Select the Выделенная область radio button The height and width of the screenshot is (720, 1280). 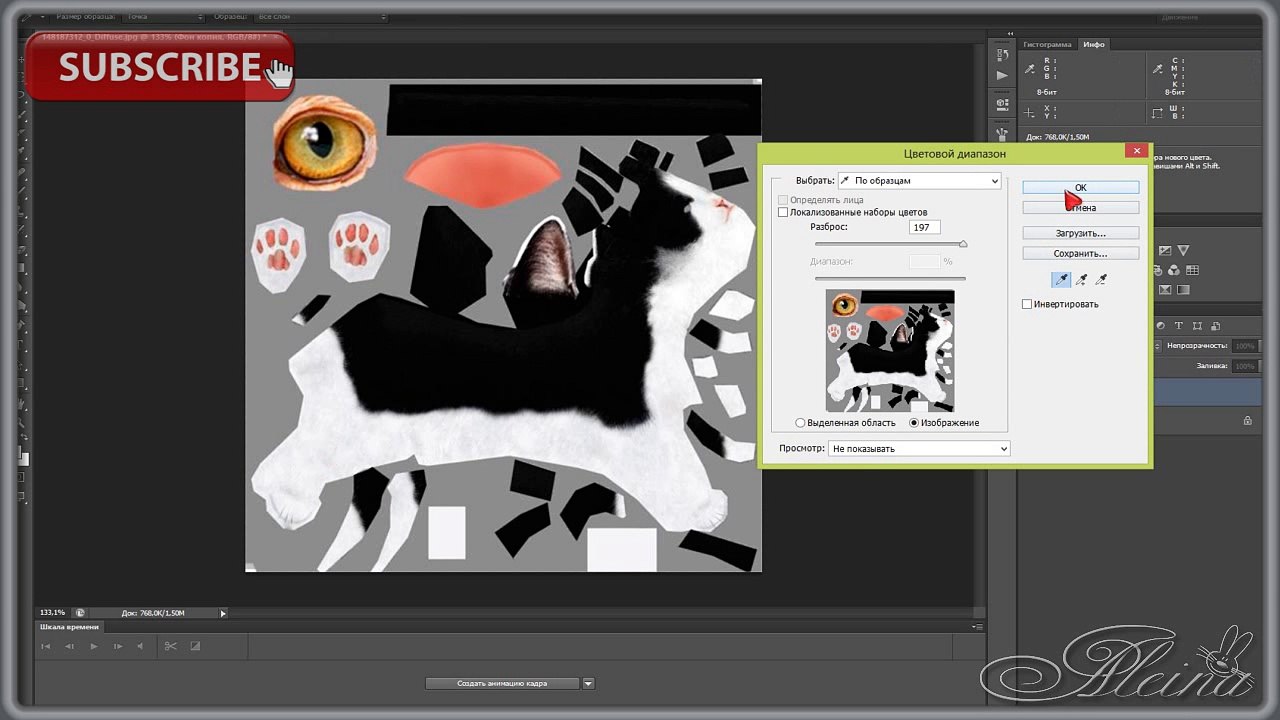(x=800, y=423)
